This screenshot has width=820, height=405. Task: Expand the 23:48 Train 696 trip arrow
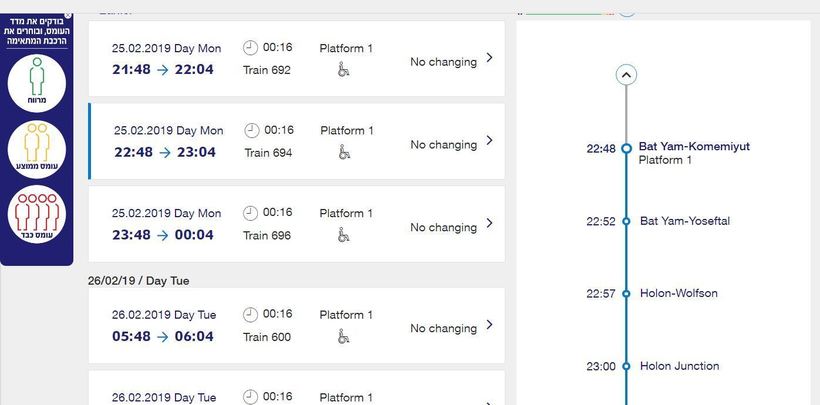click(x=489, y=224)
